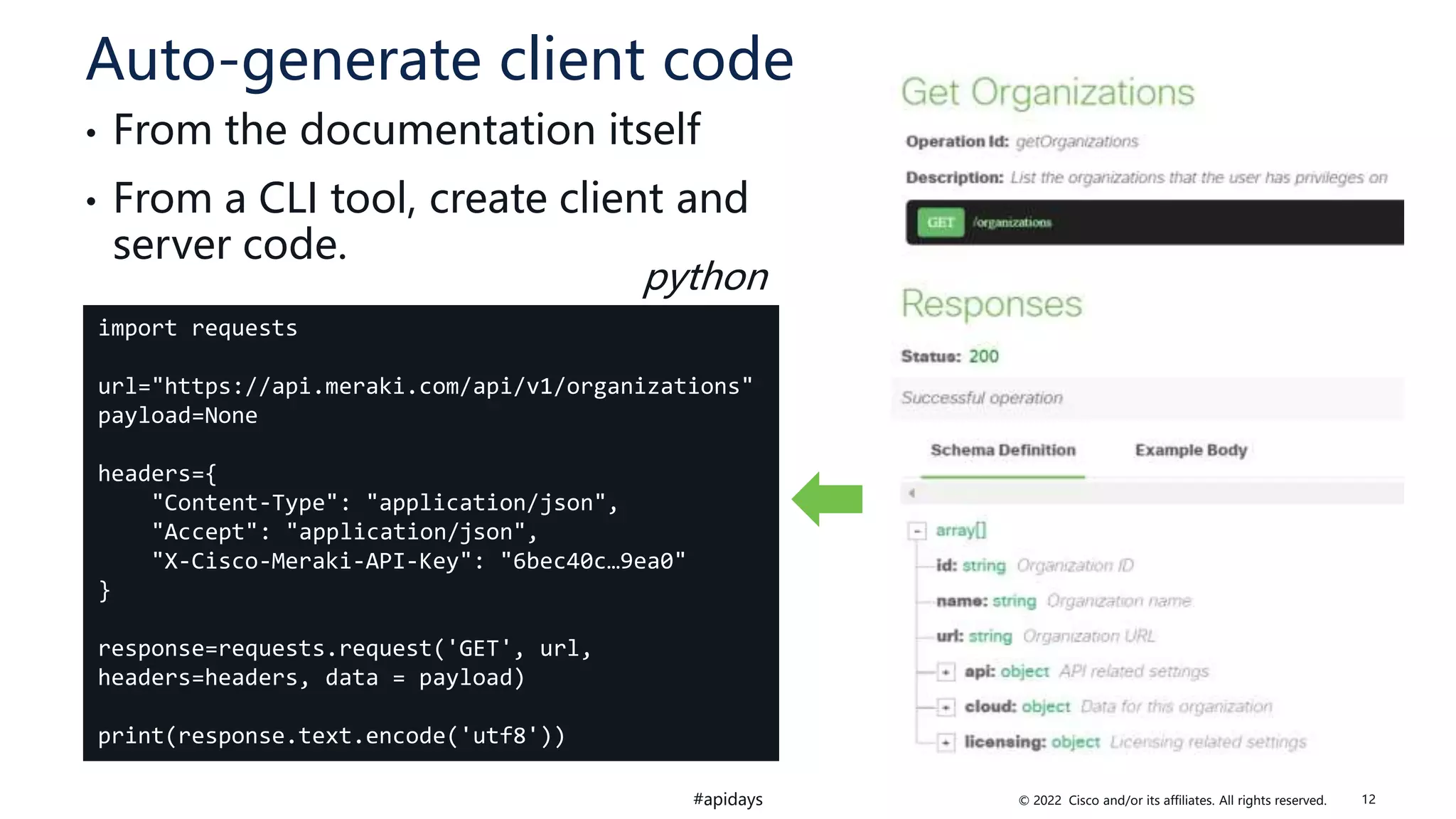This screenshot has width=1456, height=819.
Task: Click the small left arrow in schema bar
Action: point(911,493)
